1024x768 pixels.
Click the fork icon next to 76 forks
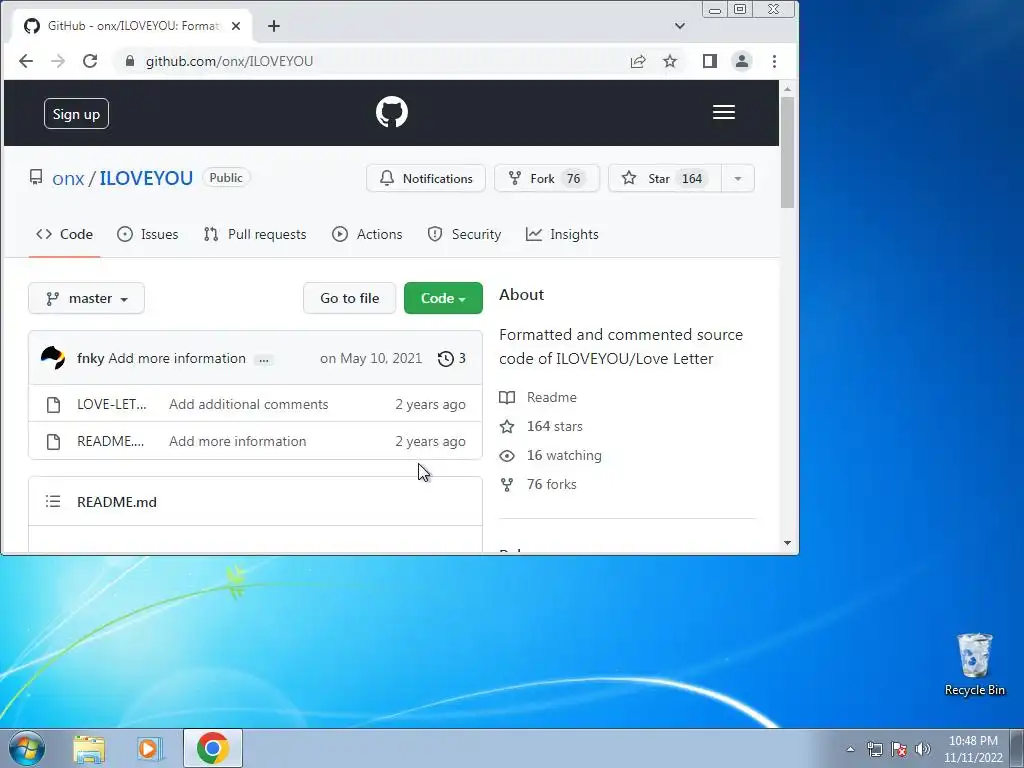[507, 485]
